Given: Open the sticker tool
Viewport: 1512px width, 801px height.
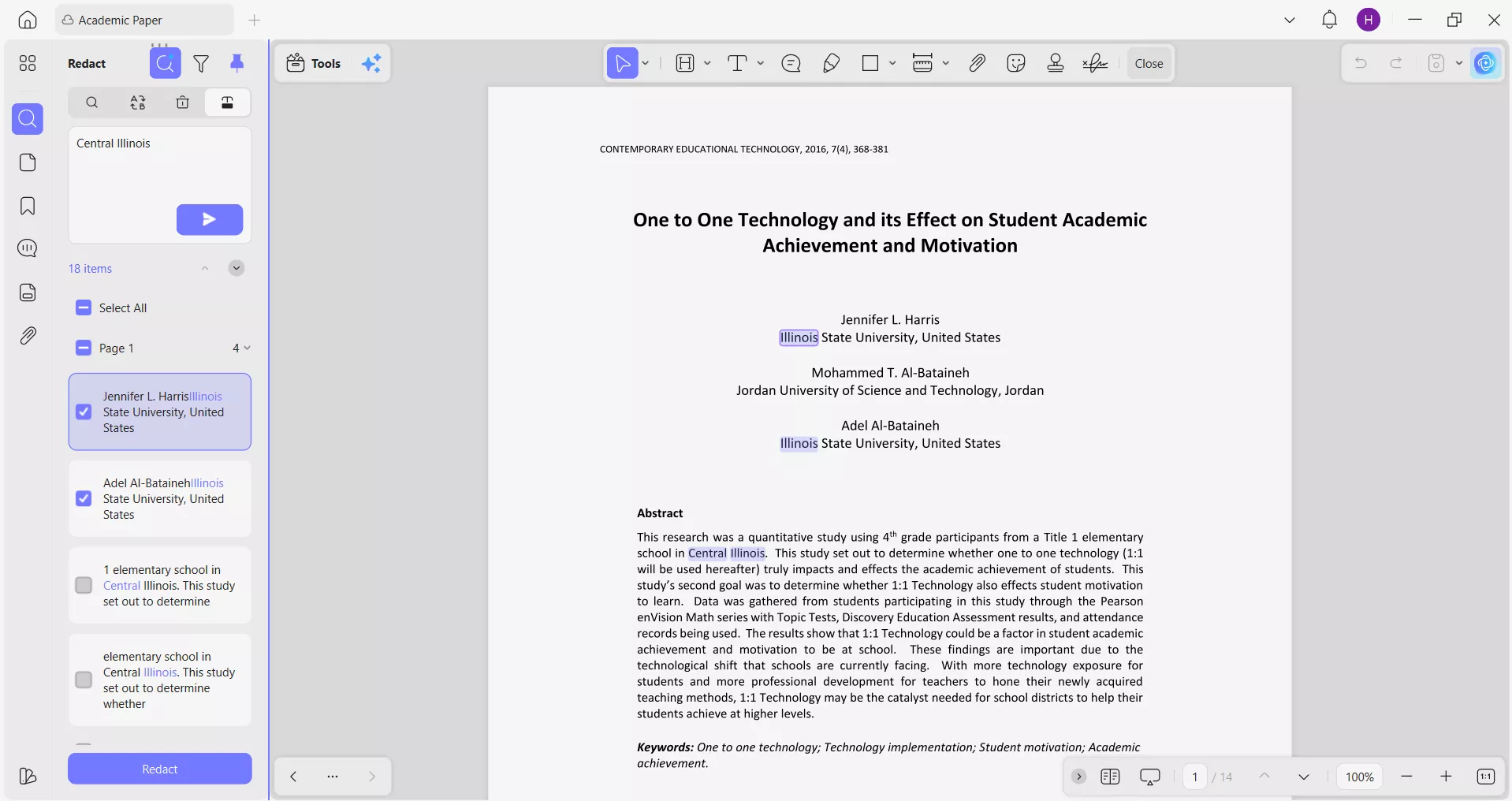Looking at the screenshot, I should [x=1016, y=63].
